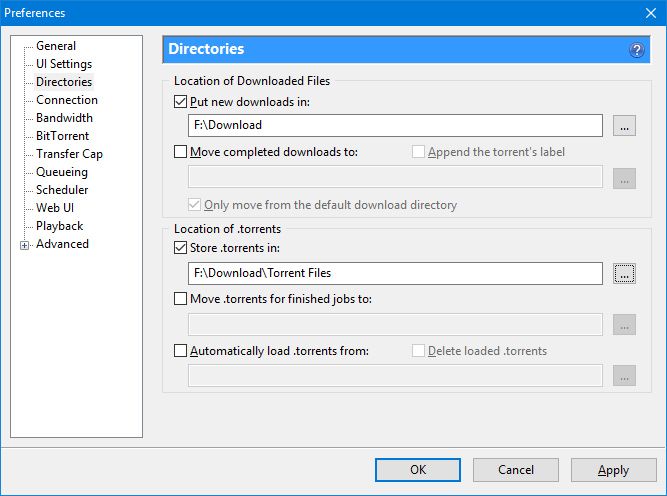Image resolution: width=667 pixels, height=496 pixels.
Task: Go to the Connection settings
Action: tap(67, 100)
